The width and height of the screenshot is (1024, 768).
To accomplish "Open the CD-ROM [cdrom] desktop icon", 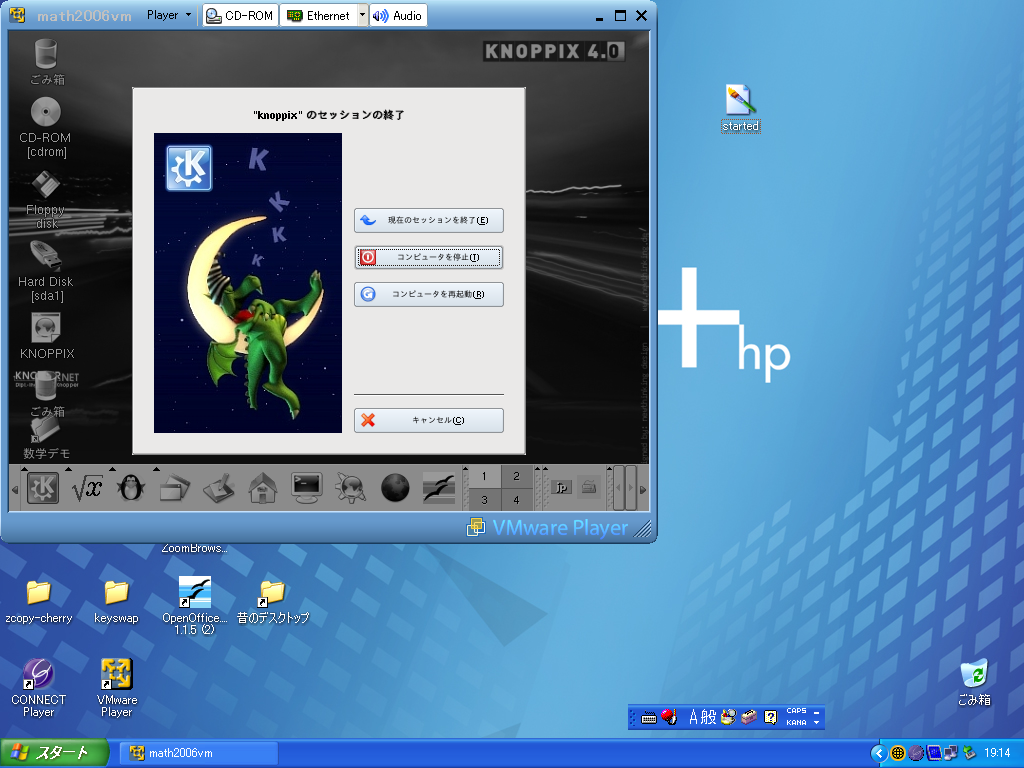I will point(46,128).
